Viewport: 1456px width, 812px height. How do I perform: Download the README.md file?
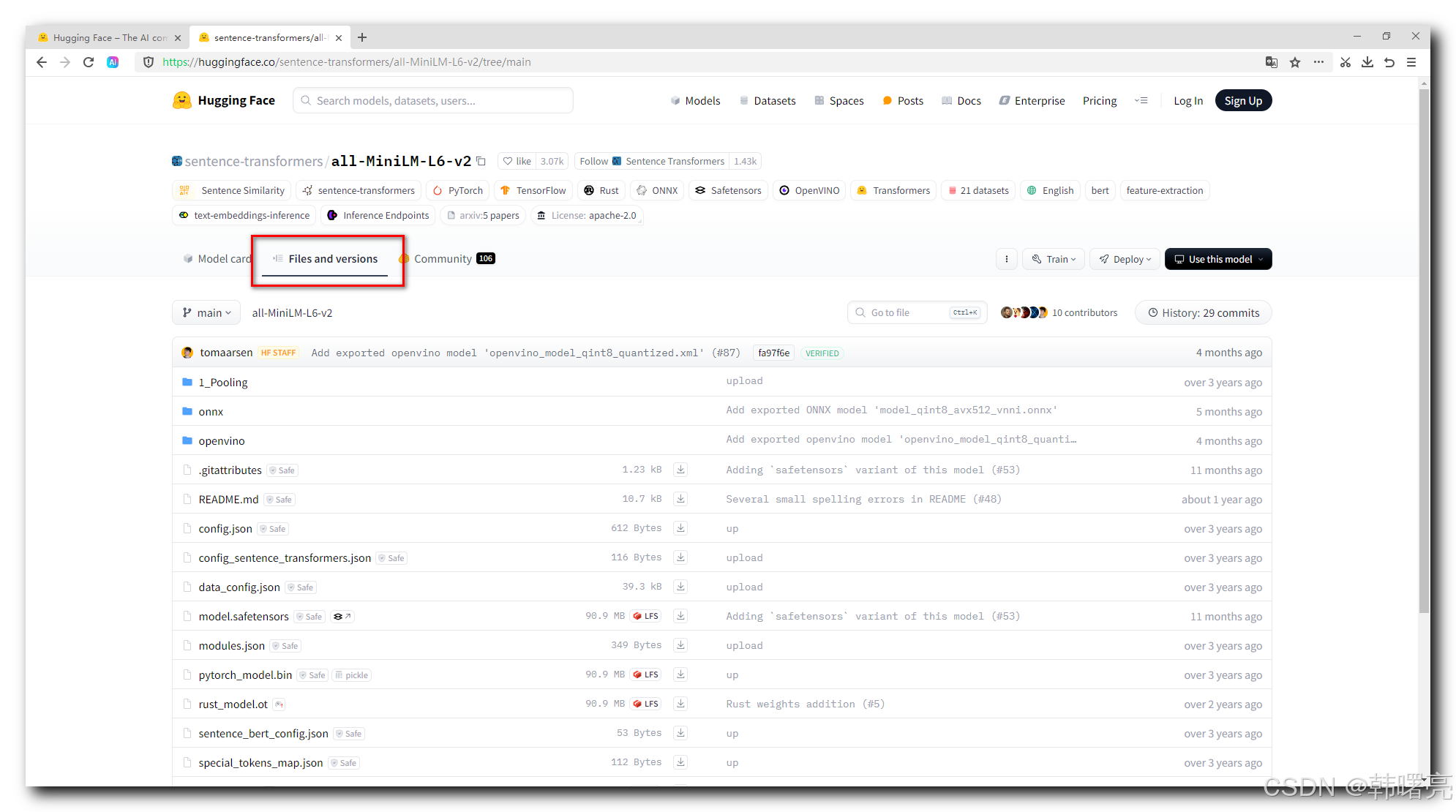680,499
